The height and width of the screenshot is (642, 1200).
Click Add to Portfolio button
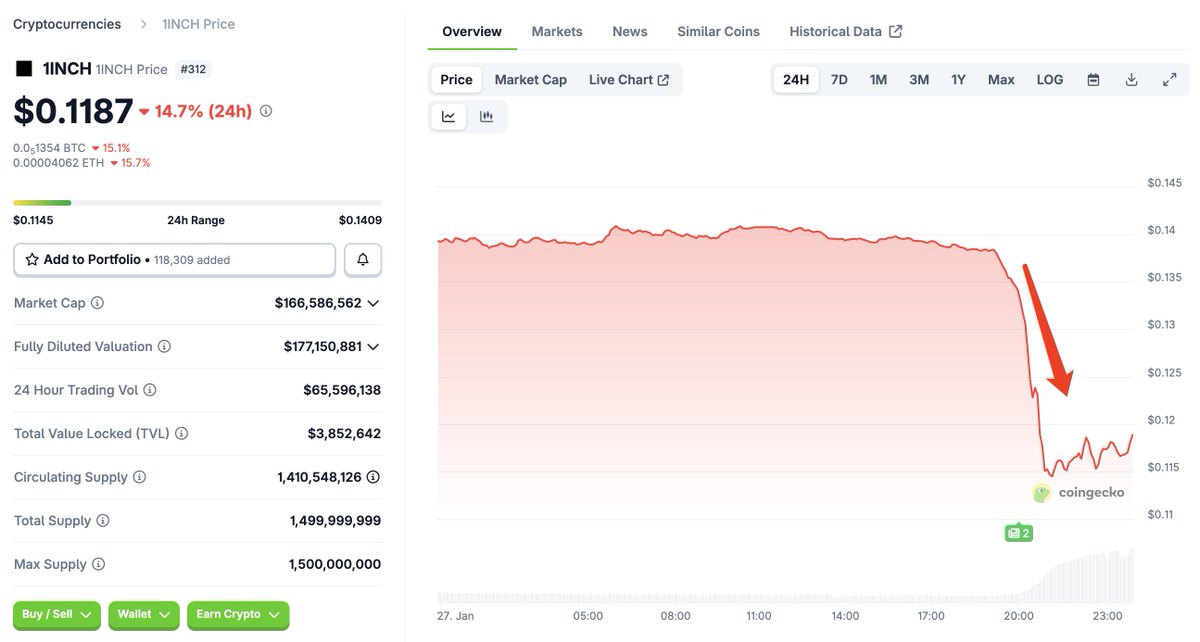174,260
